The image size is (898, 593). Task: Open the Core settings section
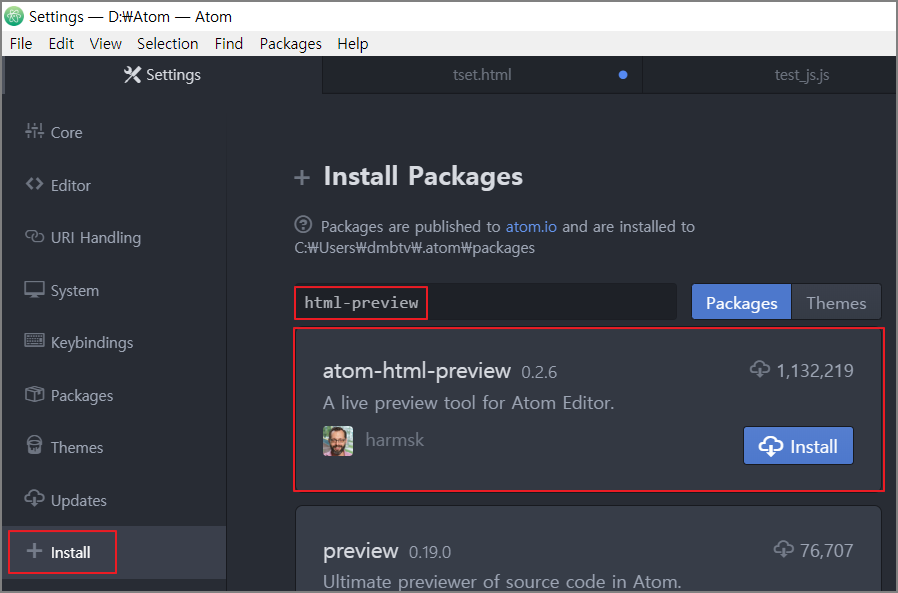click(x=114, y=132)
